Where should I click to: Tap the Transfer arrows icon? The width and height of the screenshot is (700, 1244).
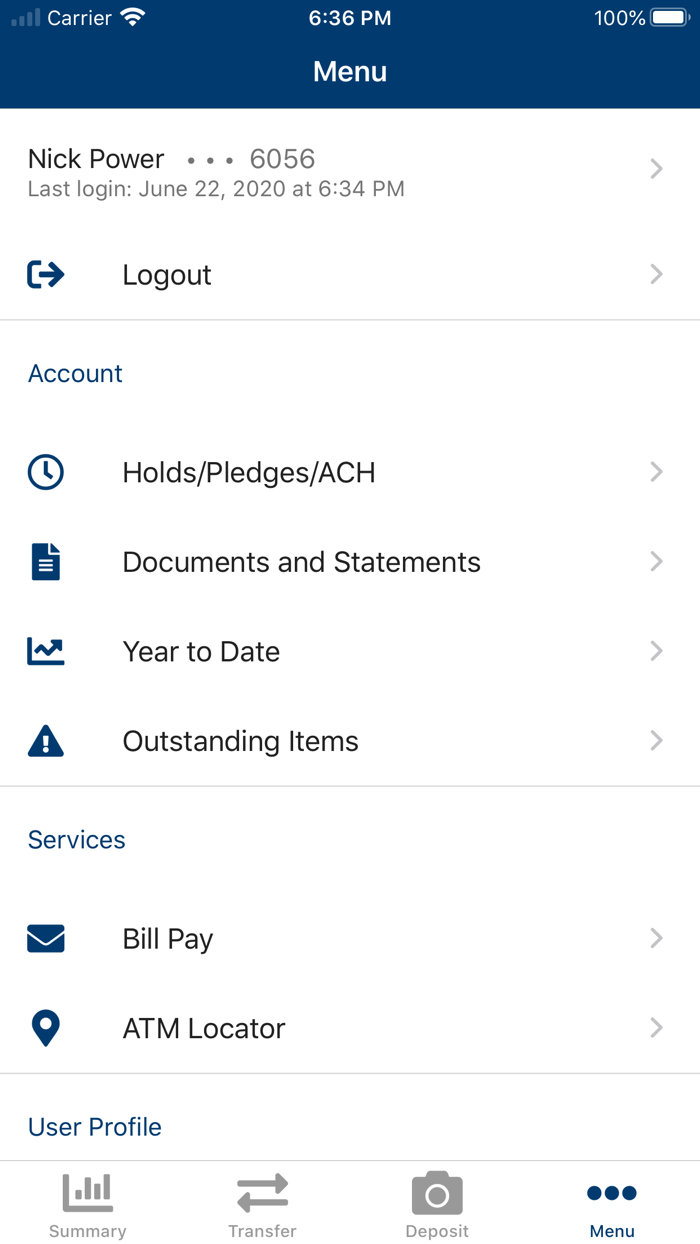coord(262,1191)
